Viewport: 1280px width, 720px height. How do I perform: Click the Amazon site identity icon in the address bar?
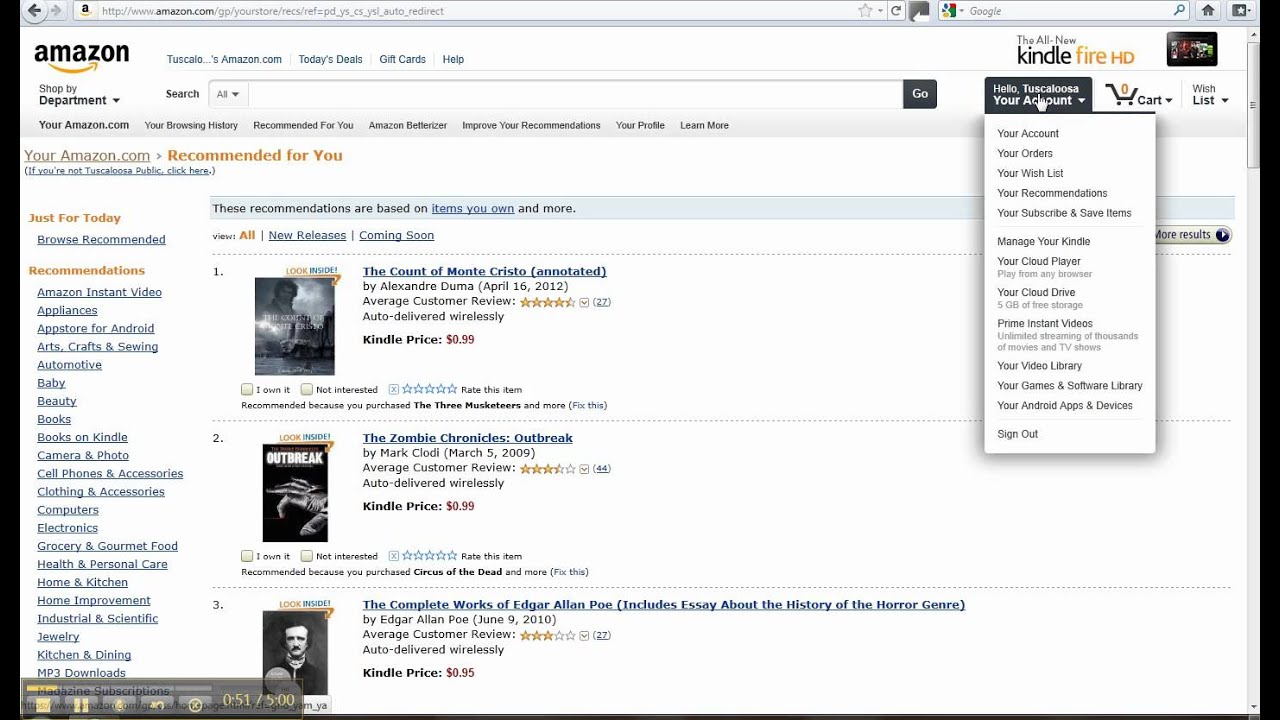pyautogui.click(x=85, y=11)
